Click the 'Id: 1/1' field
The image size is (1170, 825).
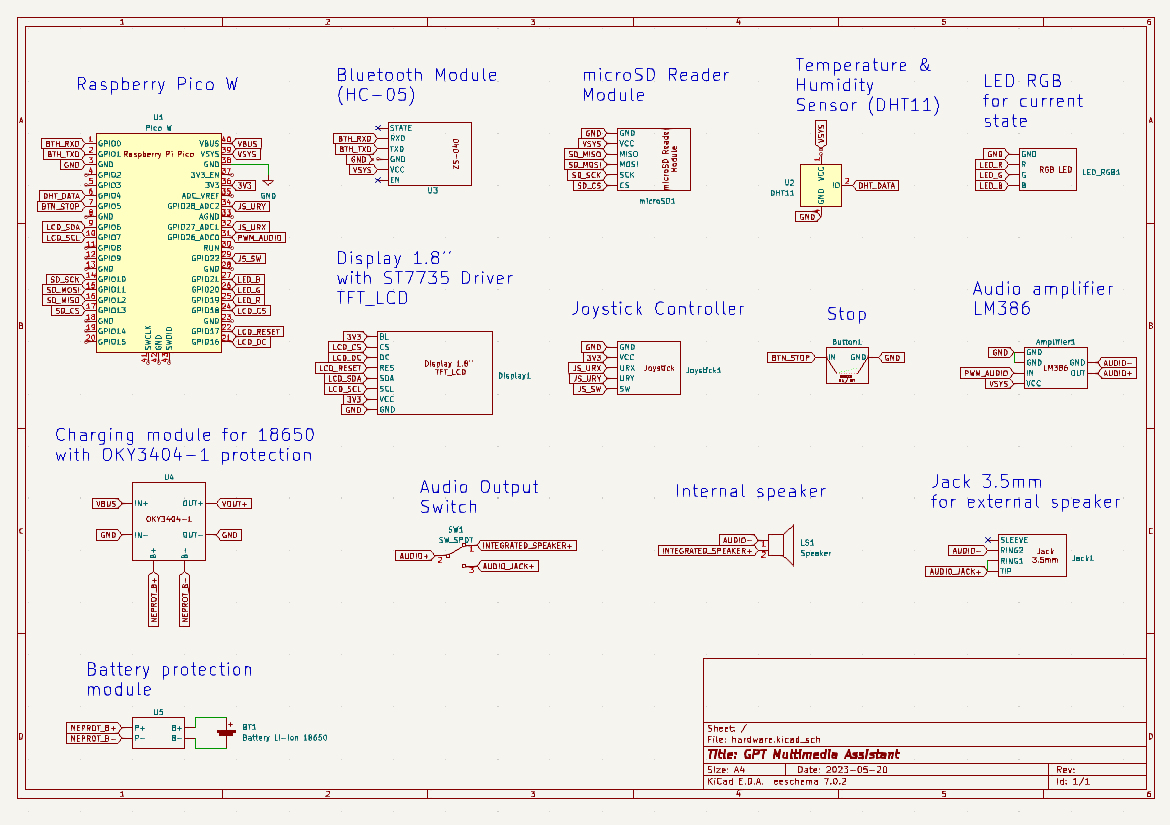tap(1073, 782)
